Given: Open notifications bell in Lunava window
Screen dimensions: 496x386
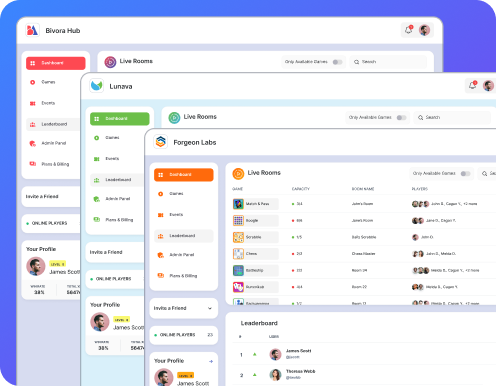Looking at the screenshot, I should point(473,85).
